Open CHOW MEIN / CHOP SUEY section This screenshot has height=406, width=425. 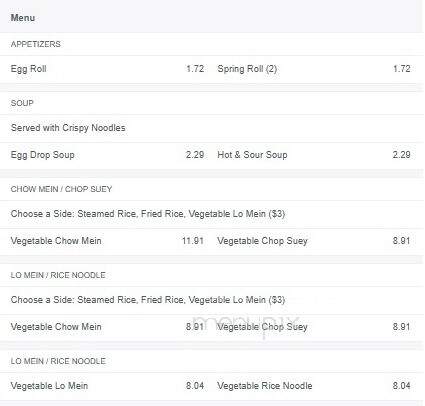click(x=61, y=189)
